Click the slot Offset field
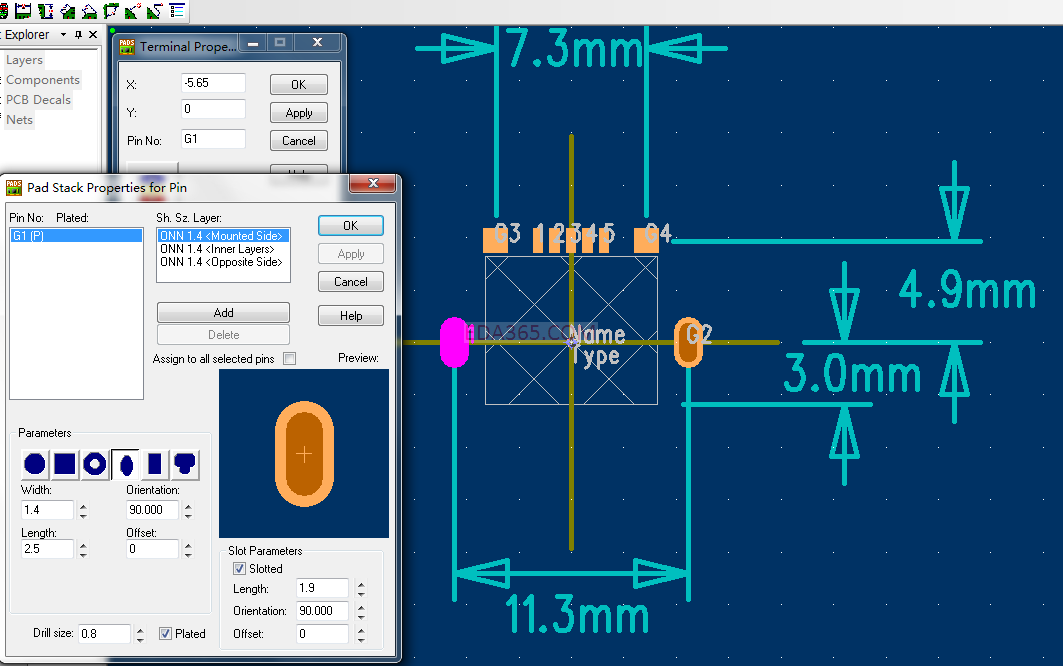Screen dimensions: 1063x666 click(x=323, y=633)
